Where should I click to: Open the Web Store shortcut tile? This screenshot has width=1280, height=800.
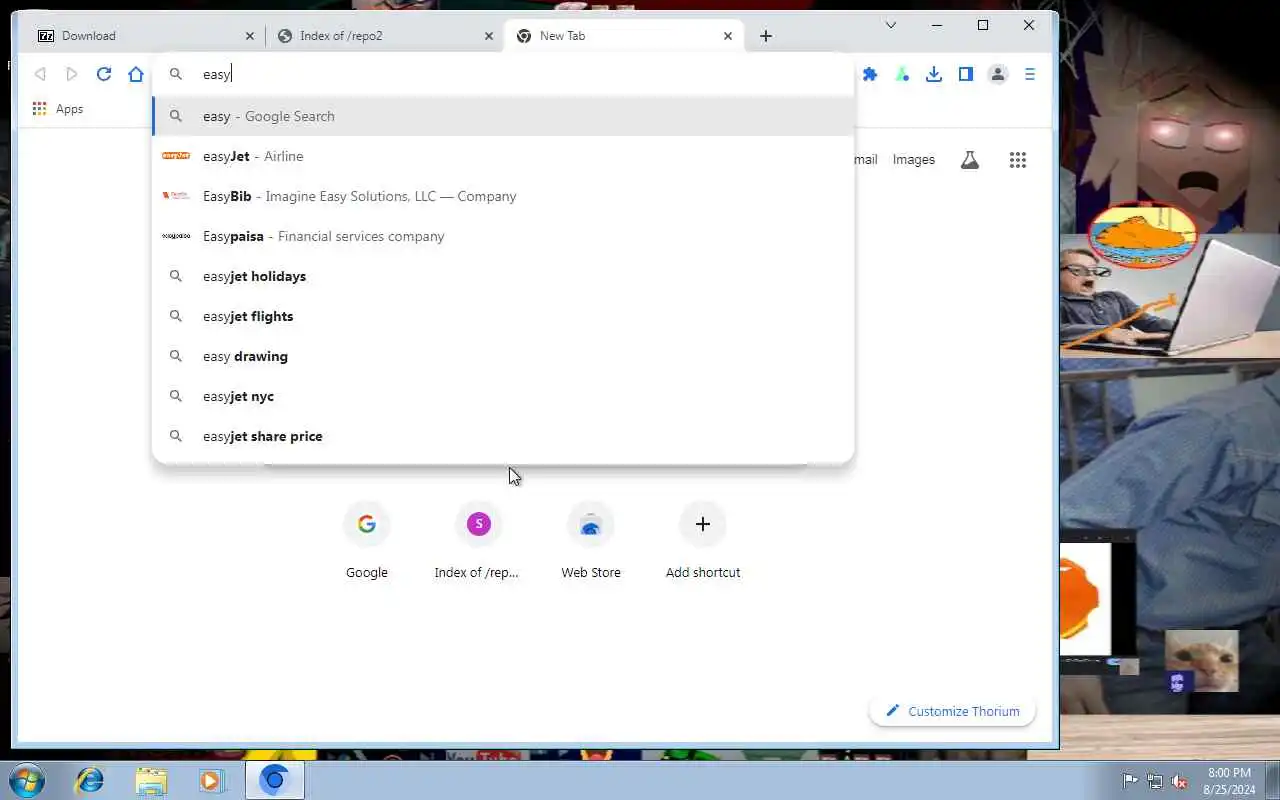click(591, 542)
